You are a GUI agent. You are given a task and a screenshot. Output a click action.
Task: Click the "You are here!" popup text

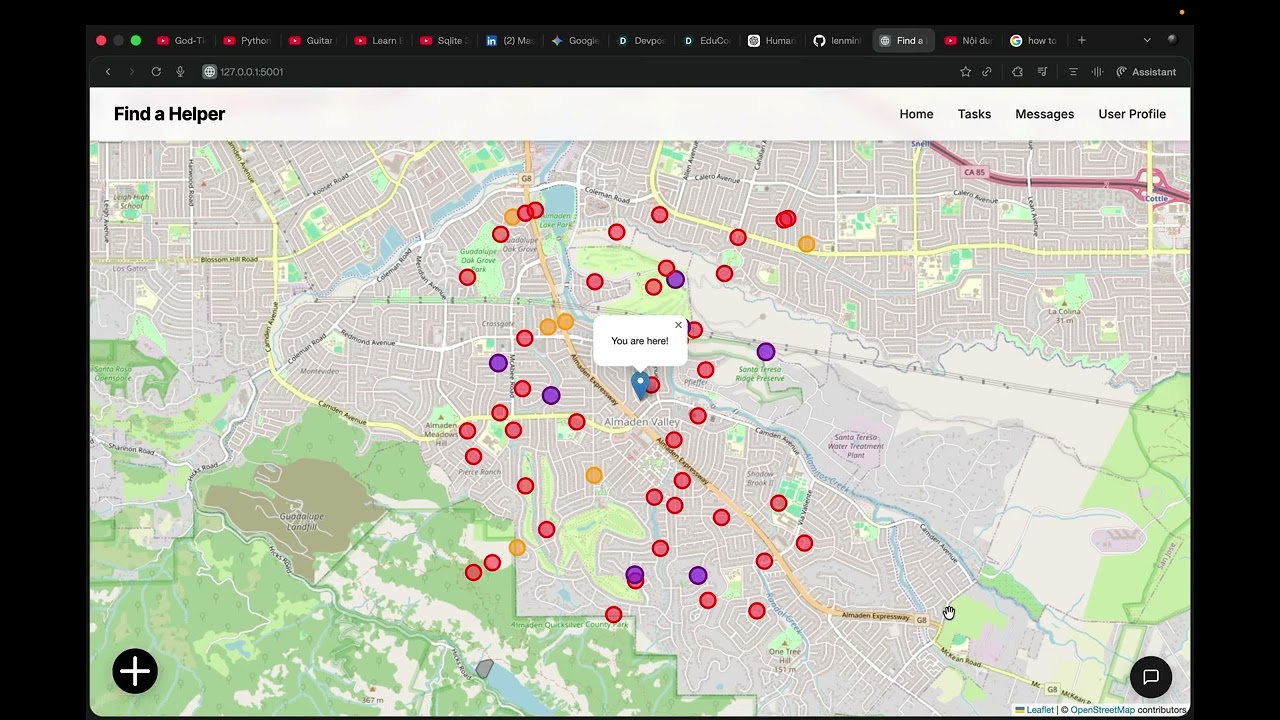click(640, 341)
